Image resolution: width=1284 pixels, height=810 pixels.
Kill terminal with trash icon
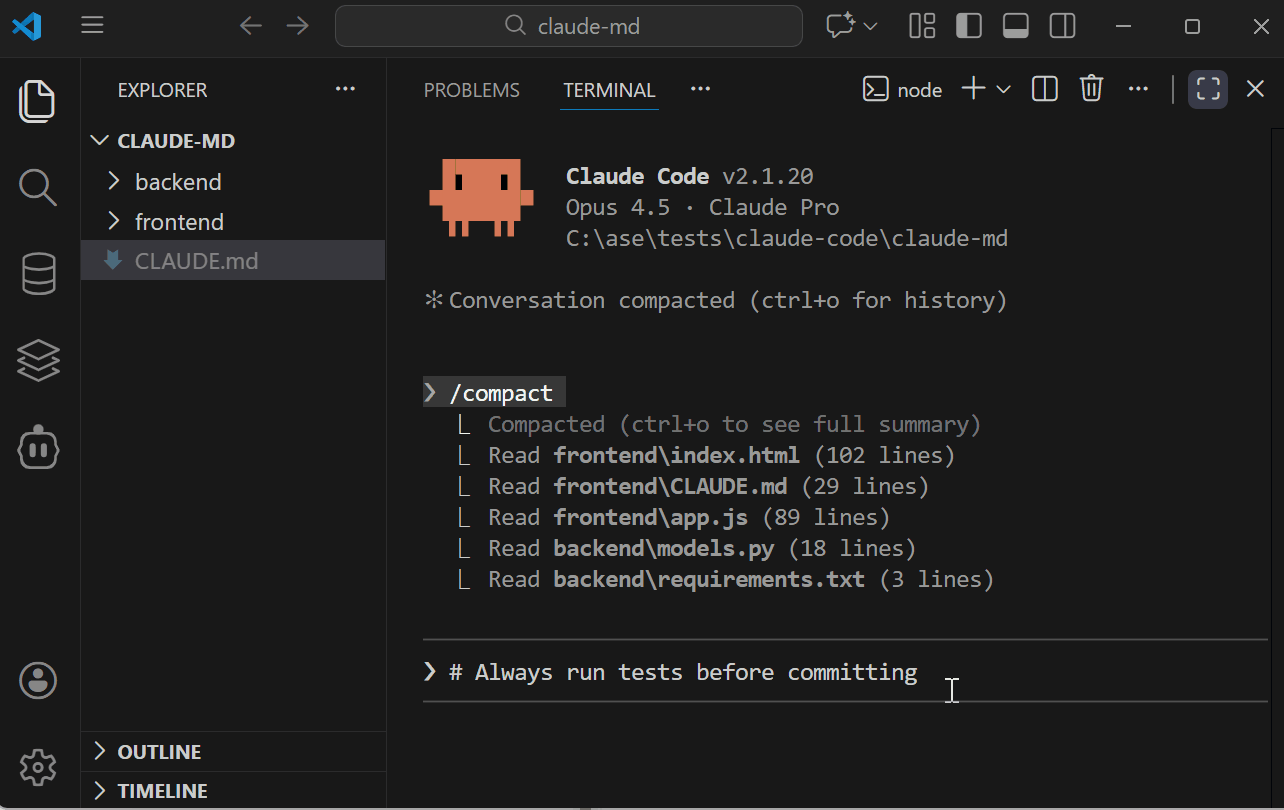pyautogui.click(x=1091, y=89)
